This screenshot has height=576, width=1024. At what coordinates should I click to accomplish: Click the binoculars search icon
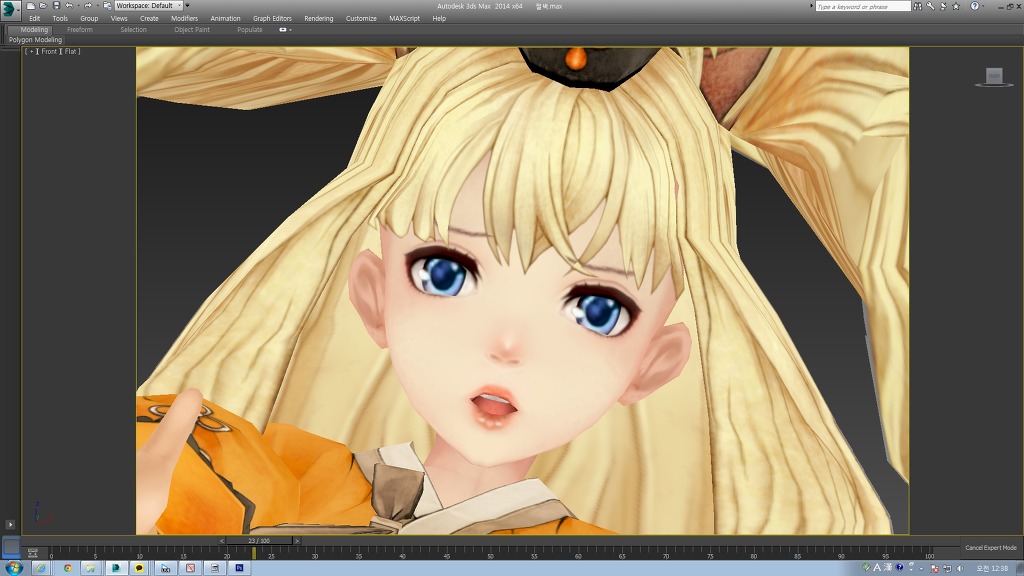coord(918,6)
